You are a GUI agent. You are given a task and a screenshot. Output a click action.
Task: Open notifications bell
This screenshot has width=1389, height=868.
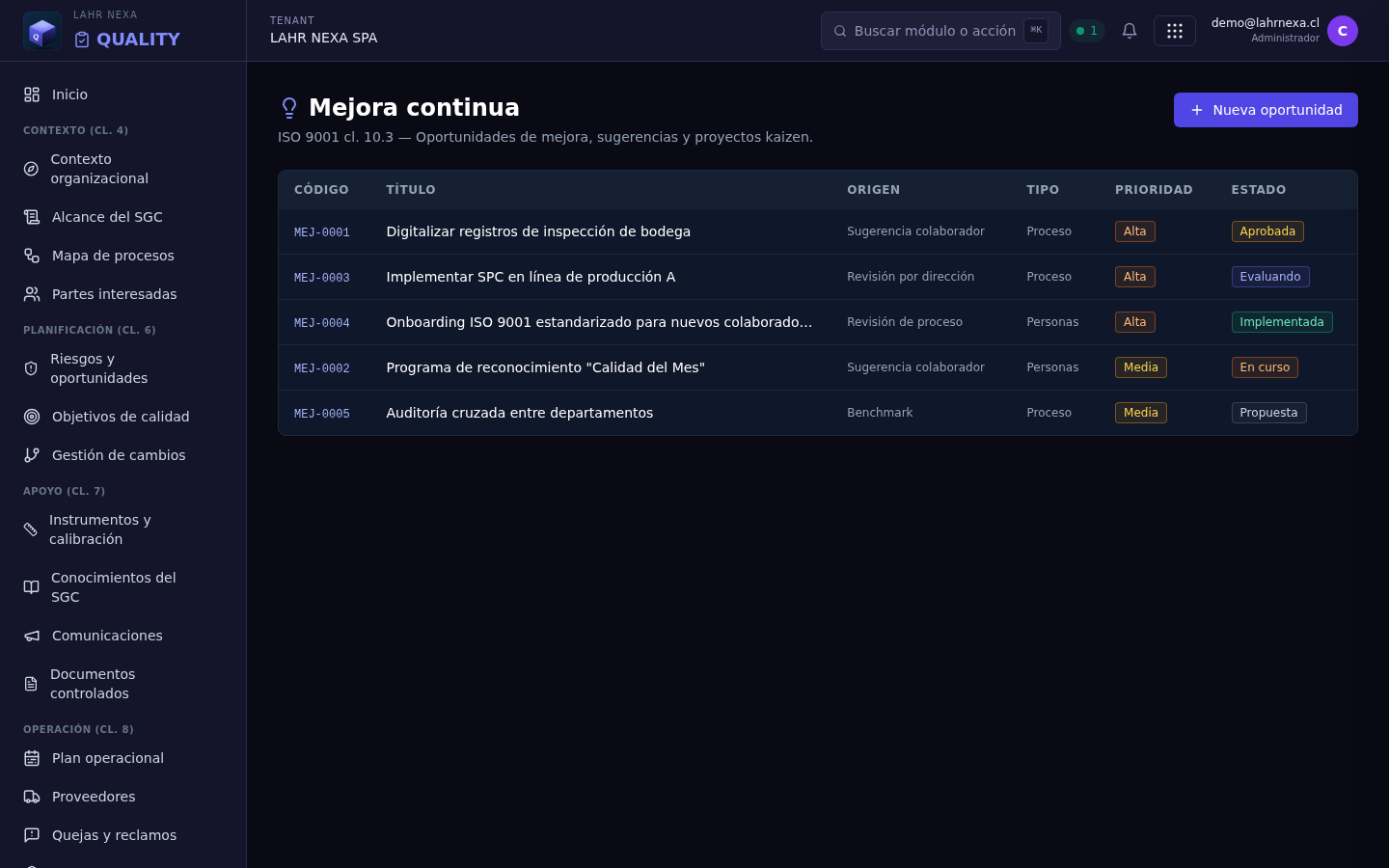[x=1130, y=31]
